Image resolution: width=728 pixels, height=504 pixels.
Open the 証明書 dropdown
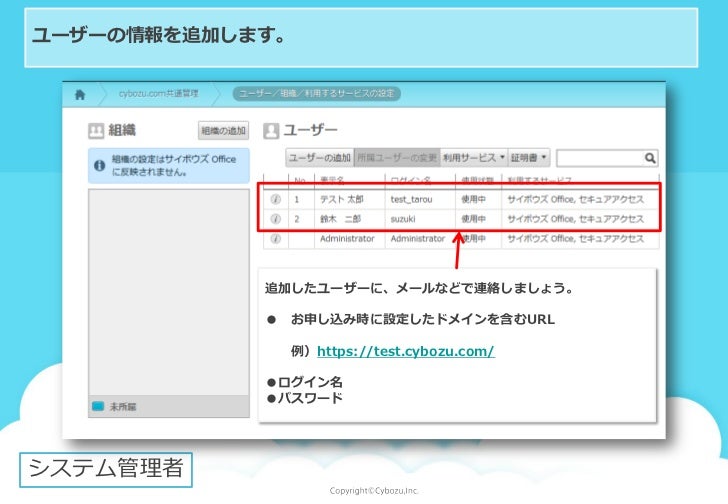pos(529,158)
